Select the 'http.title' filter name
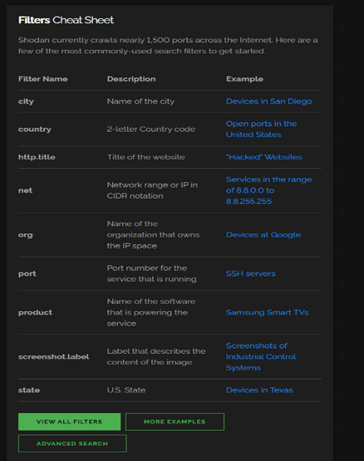Image resolution: width=364 pixels, height=461 pixels. click(x=37, y=157)
